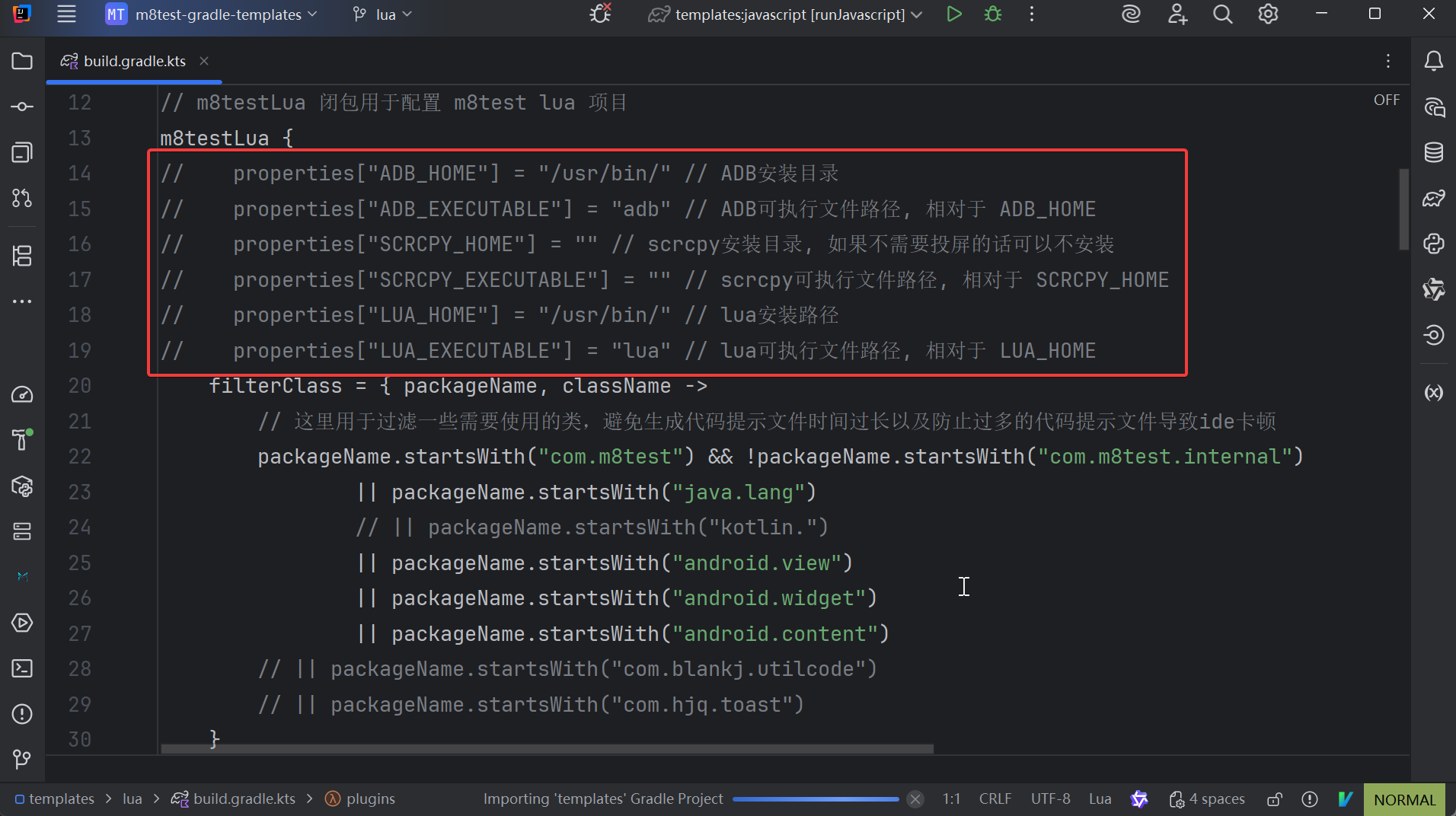The height and width of the screenshot is (816, 1456).
Task: Click the Gradle import progress bar
Action: 815,799
